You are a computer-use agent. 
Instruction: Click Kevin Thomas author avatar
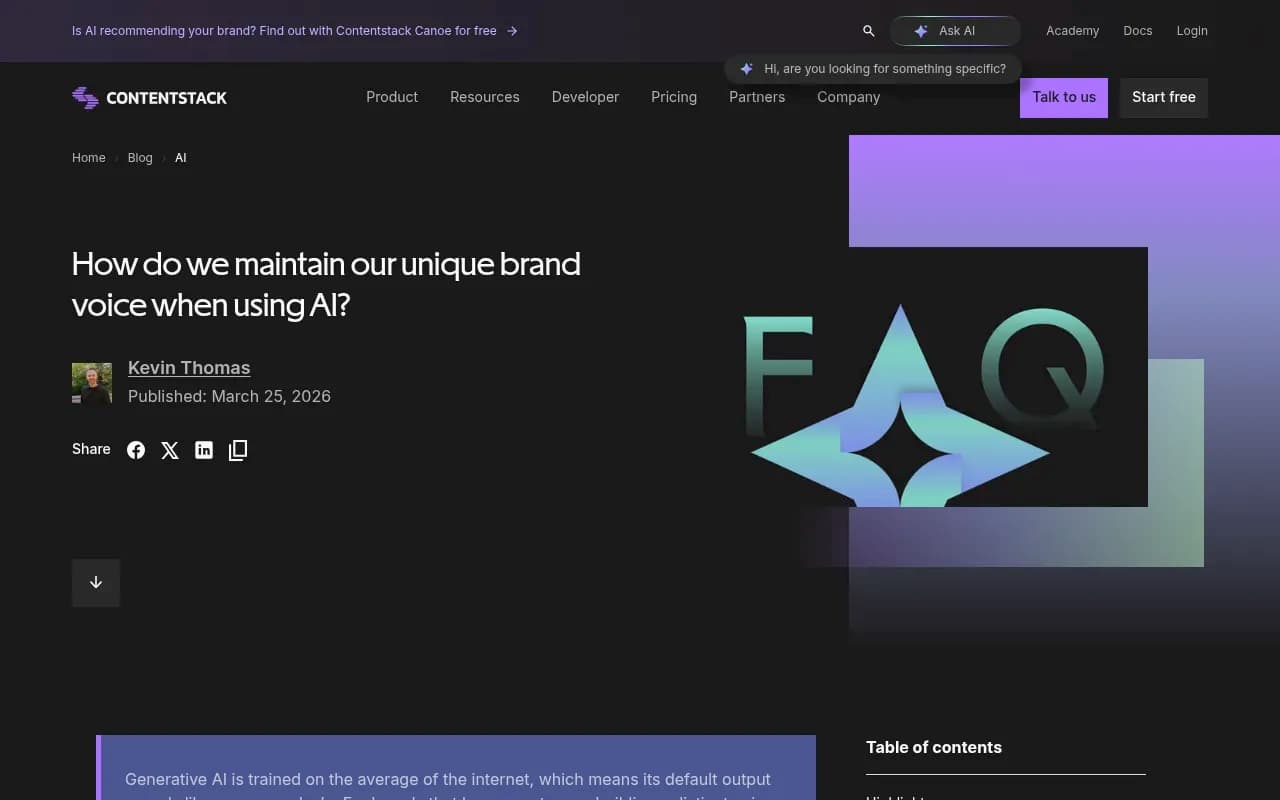point(92,383)
